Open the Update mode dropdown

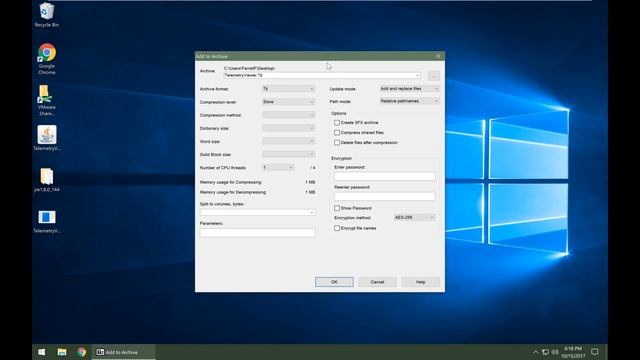coord(409,89)
